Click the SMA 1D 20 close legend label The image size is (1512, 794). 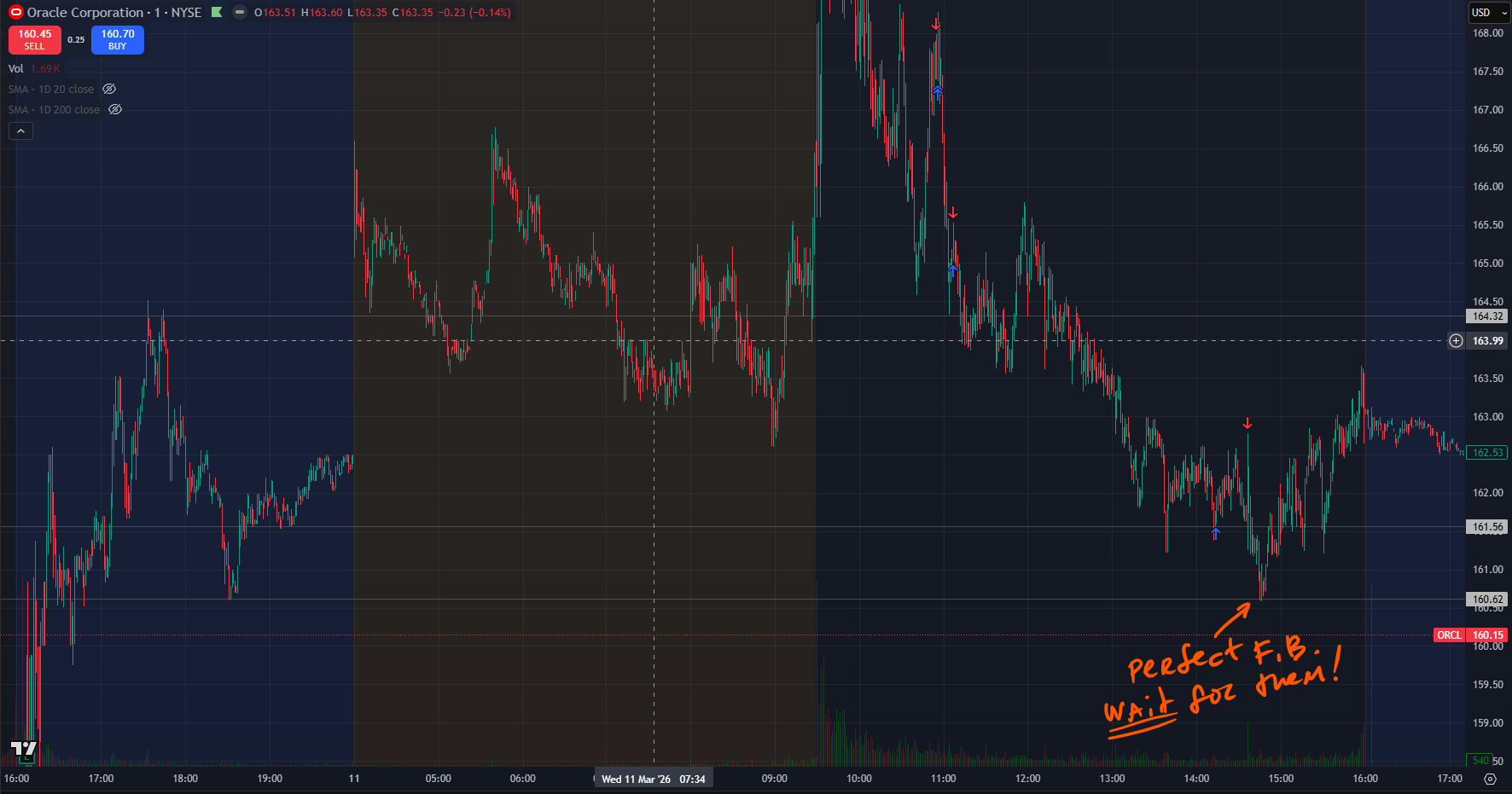(x=51, y=89)
